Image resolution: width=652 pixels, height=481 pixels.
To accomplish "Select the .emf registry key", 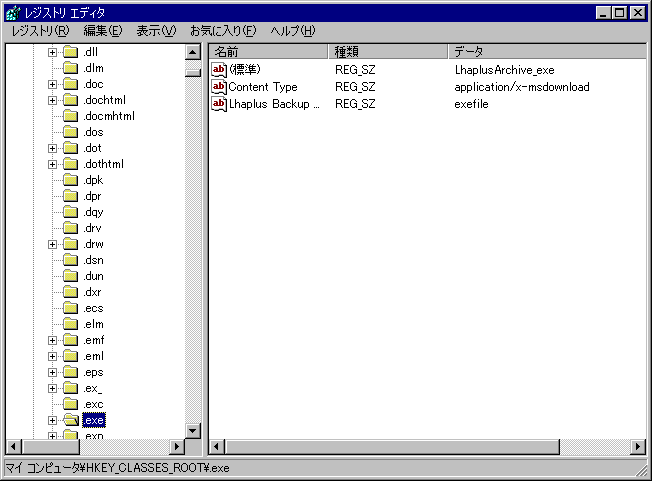I will pyautogui.click(x=93, y=340).
